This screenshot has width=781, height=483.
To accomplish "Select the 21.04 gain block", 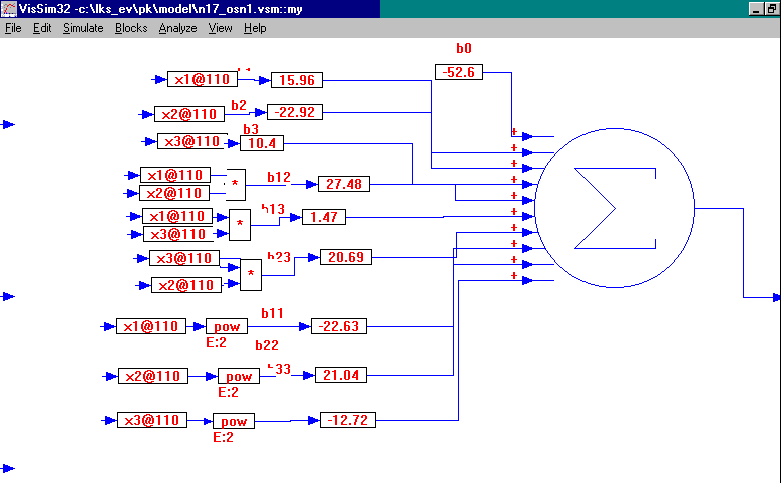I will (341, 375).
